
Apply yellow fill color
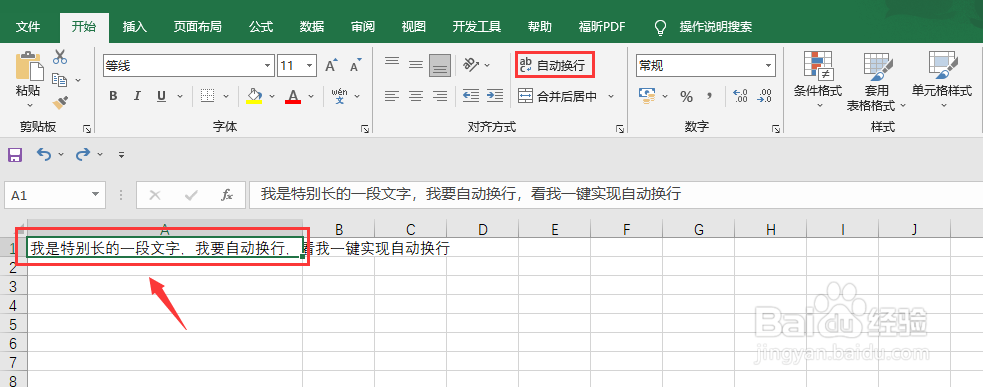click(254, 96)
